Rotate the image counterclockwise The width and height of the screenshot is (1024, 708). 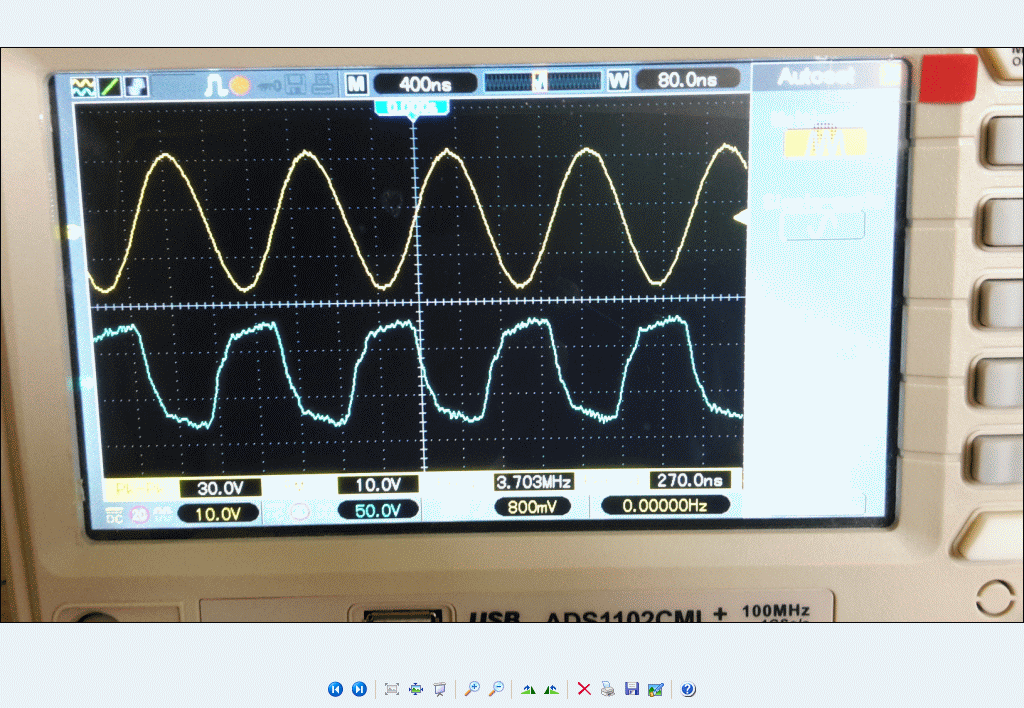(551, 689)
